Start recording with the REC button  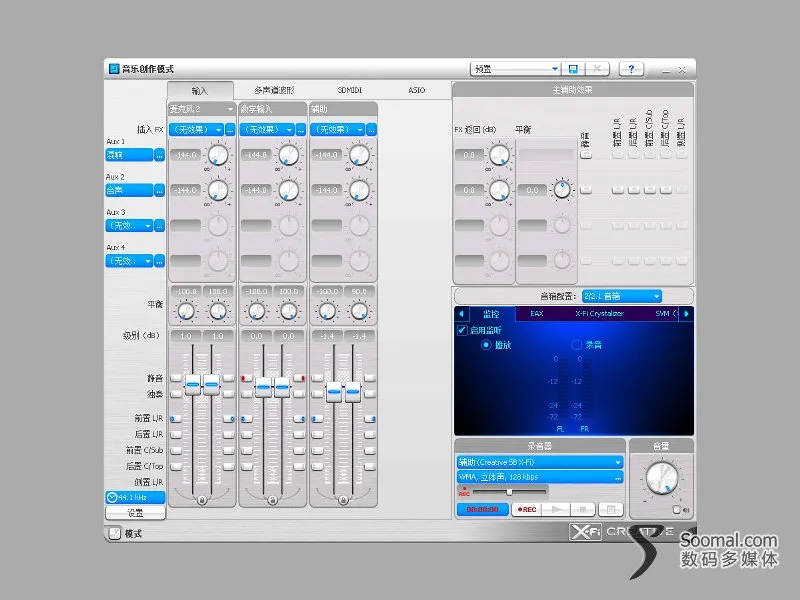click(x=527, y=509)
